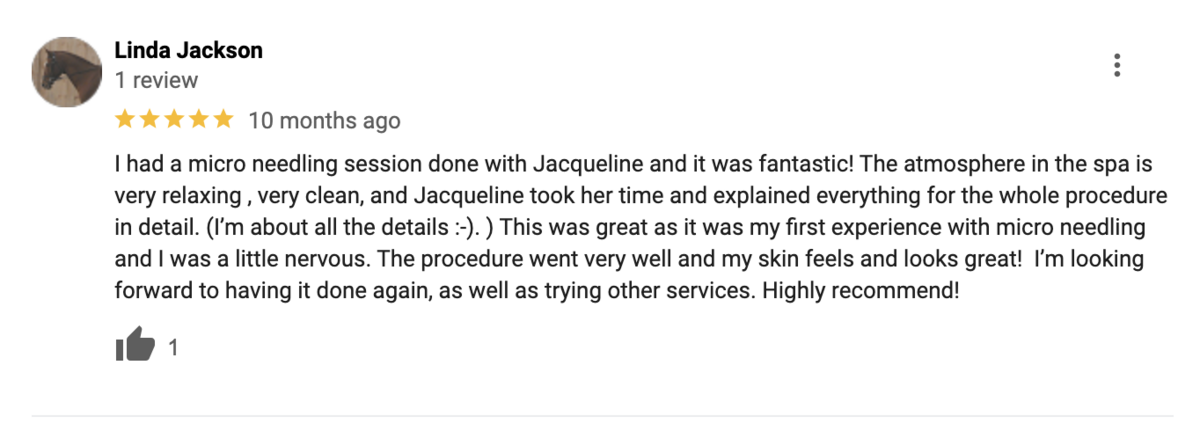This screenshot has width=1200, height=431.
Task: Click the fifth gold rating star
Action: pos(222,120)
